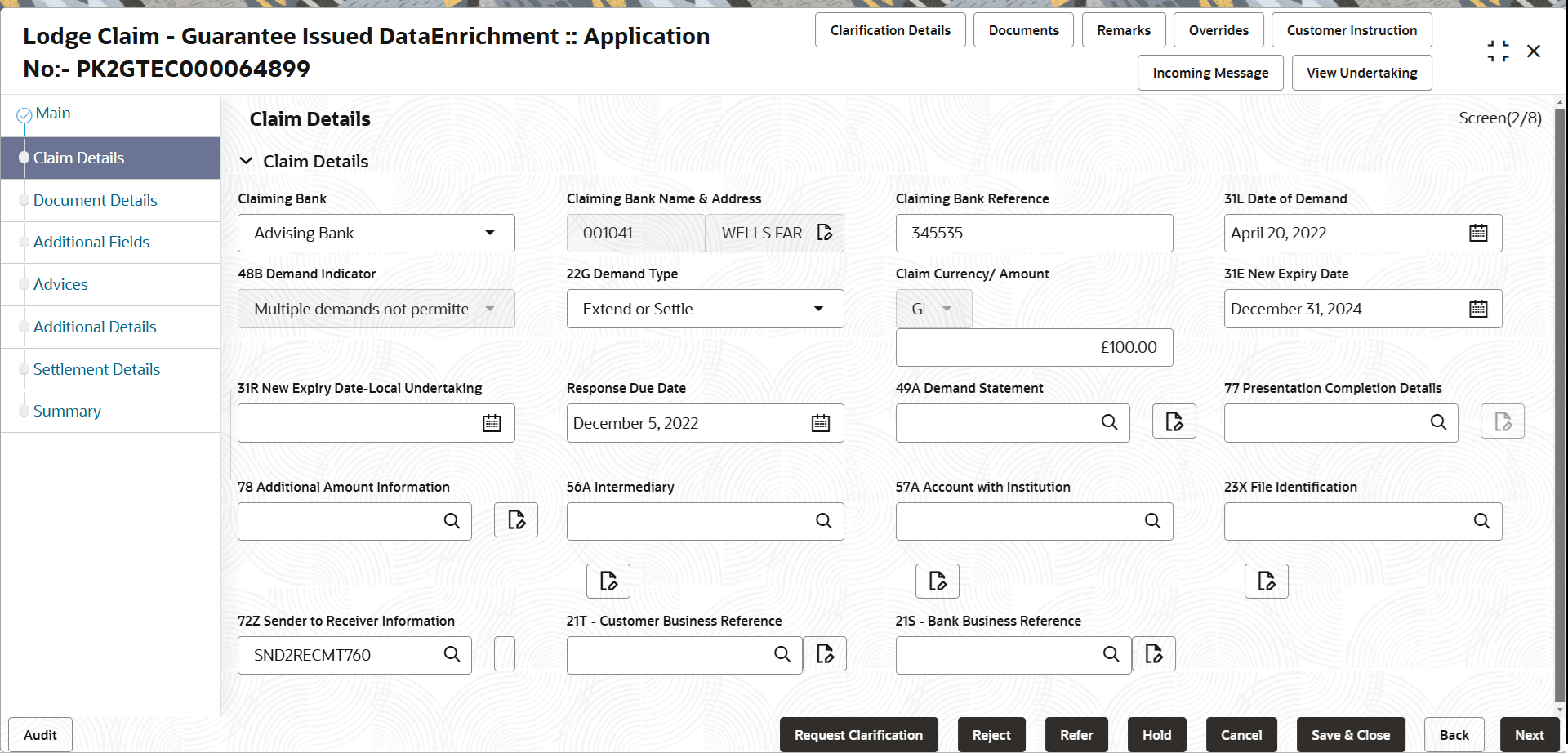Open calendar for 31R New Expiry Date-Local Undertaking
The height and width of the screenshot is (753, 1568).
pos(492,423)
